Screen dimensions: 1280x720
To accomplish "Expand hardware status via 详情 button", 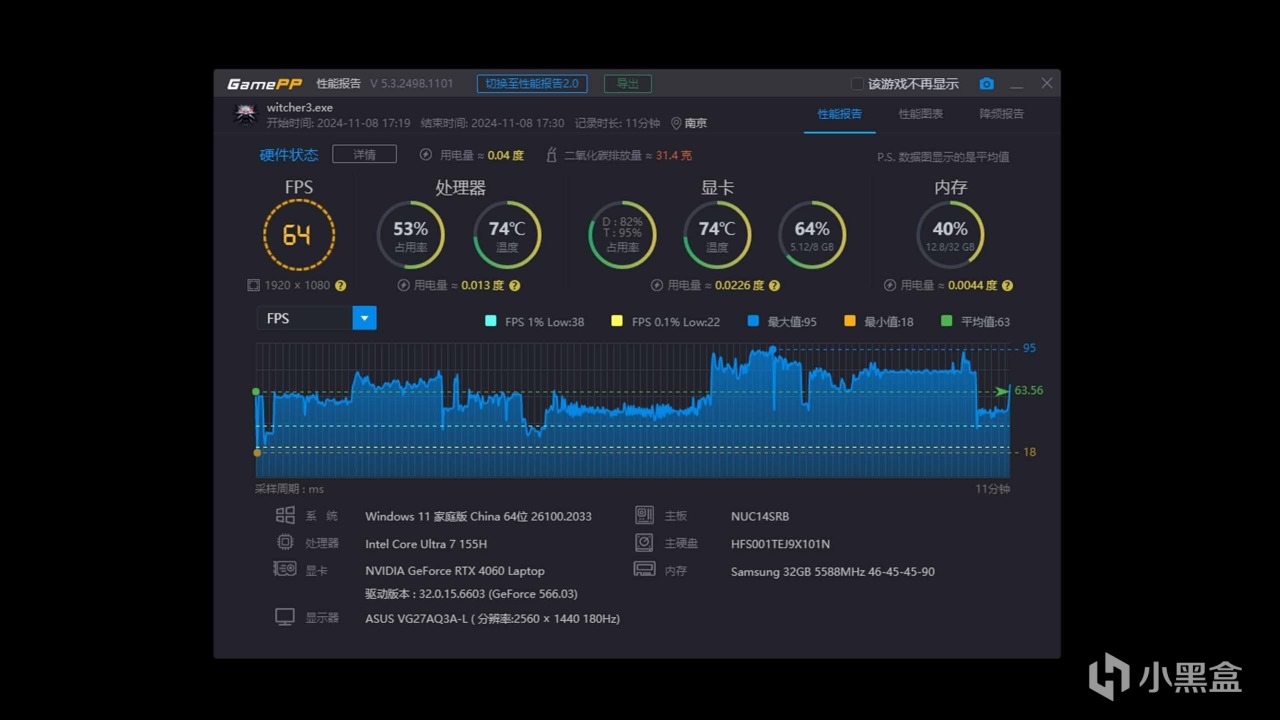I will [364, 154].
